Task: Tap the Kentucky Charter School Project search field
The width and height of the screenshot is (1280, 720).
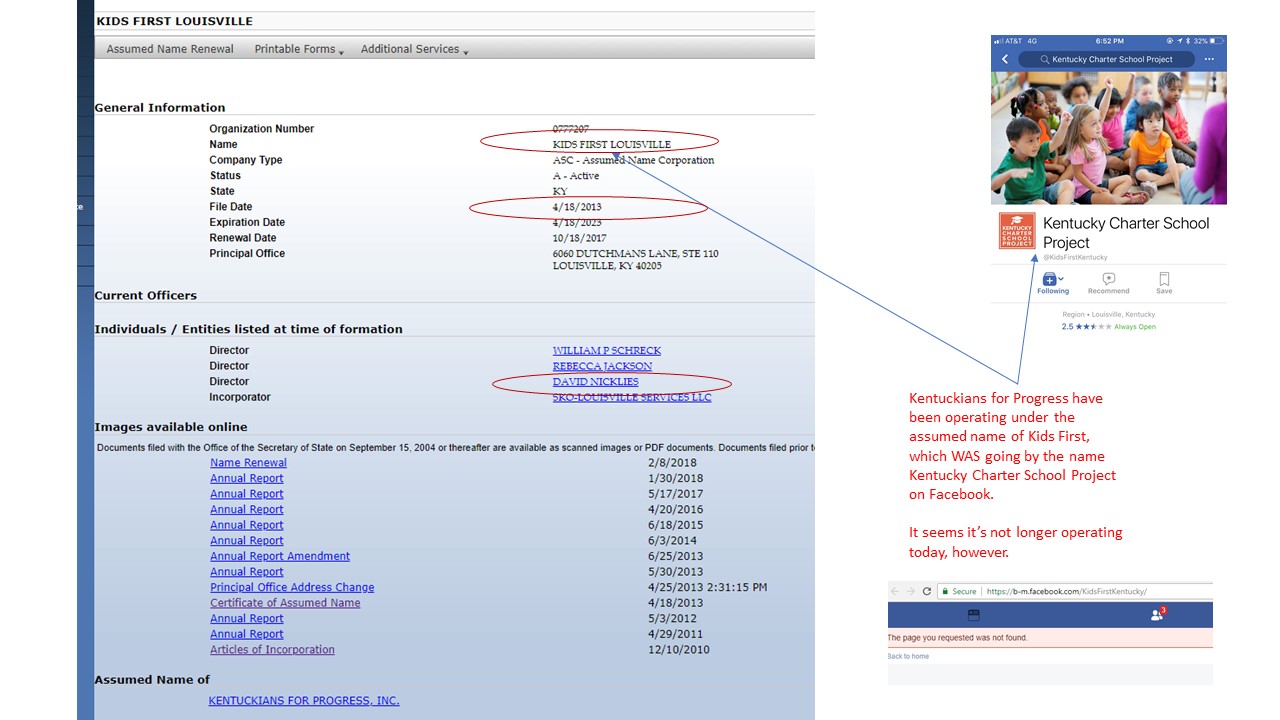Action: 1106,60
